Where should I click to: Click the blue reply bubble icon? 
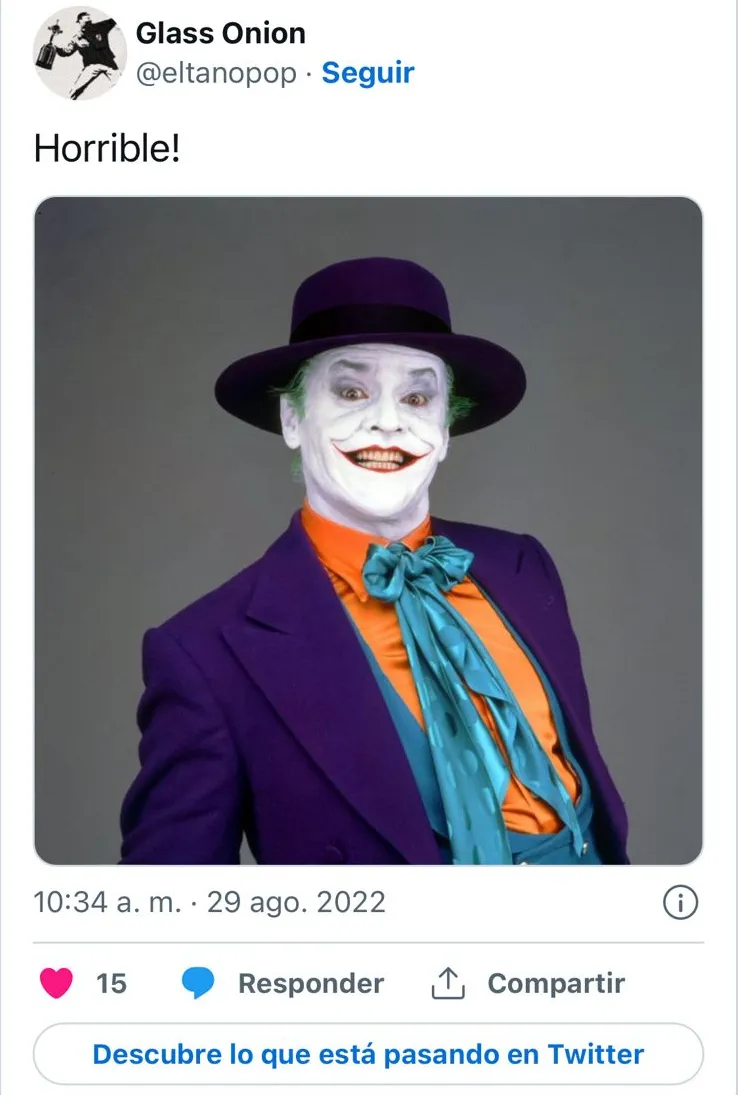[x=198, y=984]
